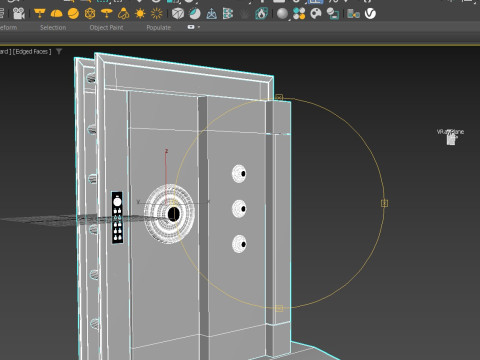This screenshot has height=360, width=480.
Task: Click the flame volume grid icon
Action: coord(261,14)
